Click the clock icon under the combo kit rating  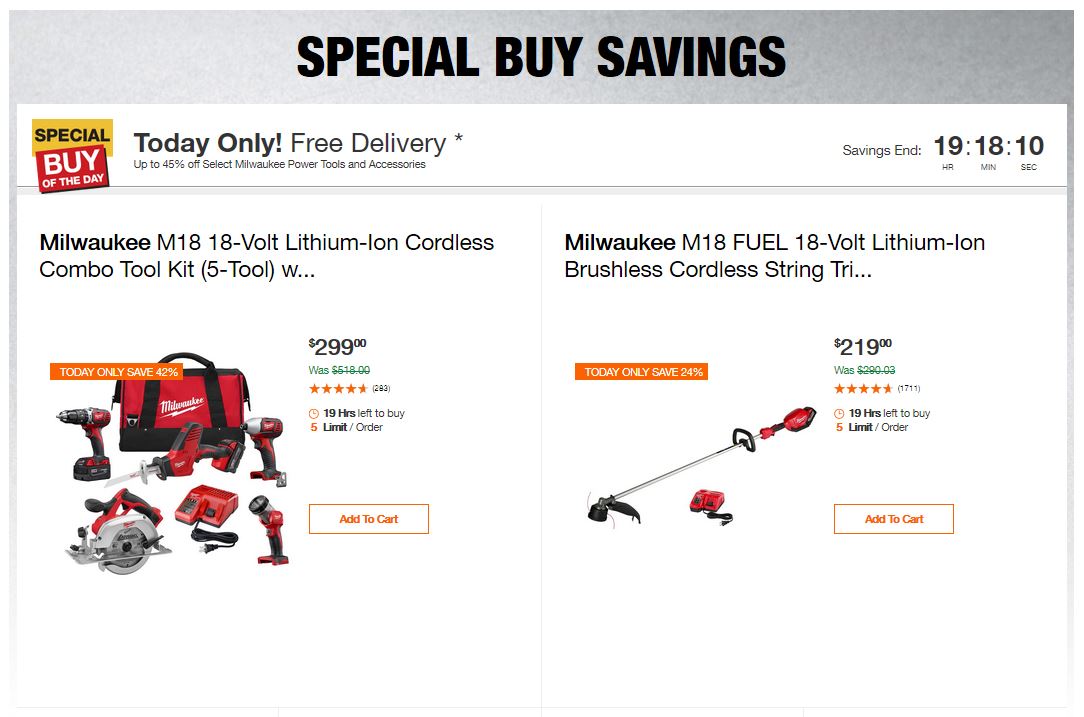pyautogui.click(x=314, y=413)
